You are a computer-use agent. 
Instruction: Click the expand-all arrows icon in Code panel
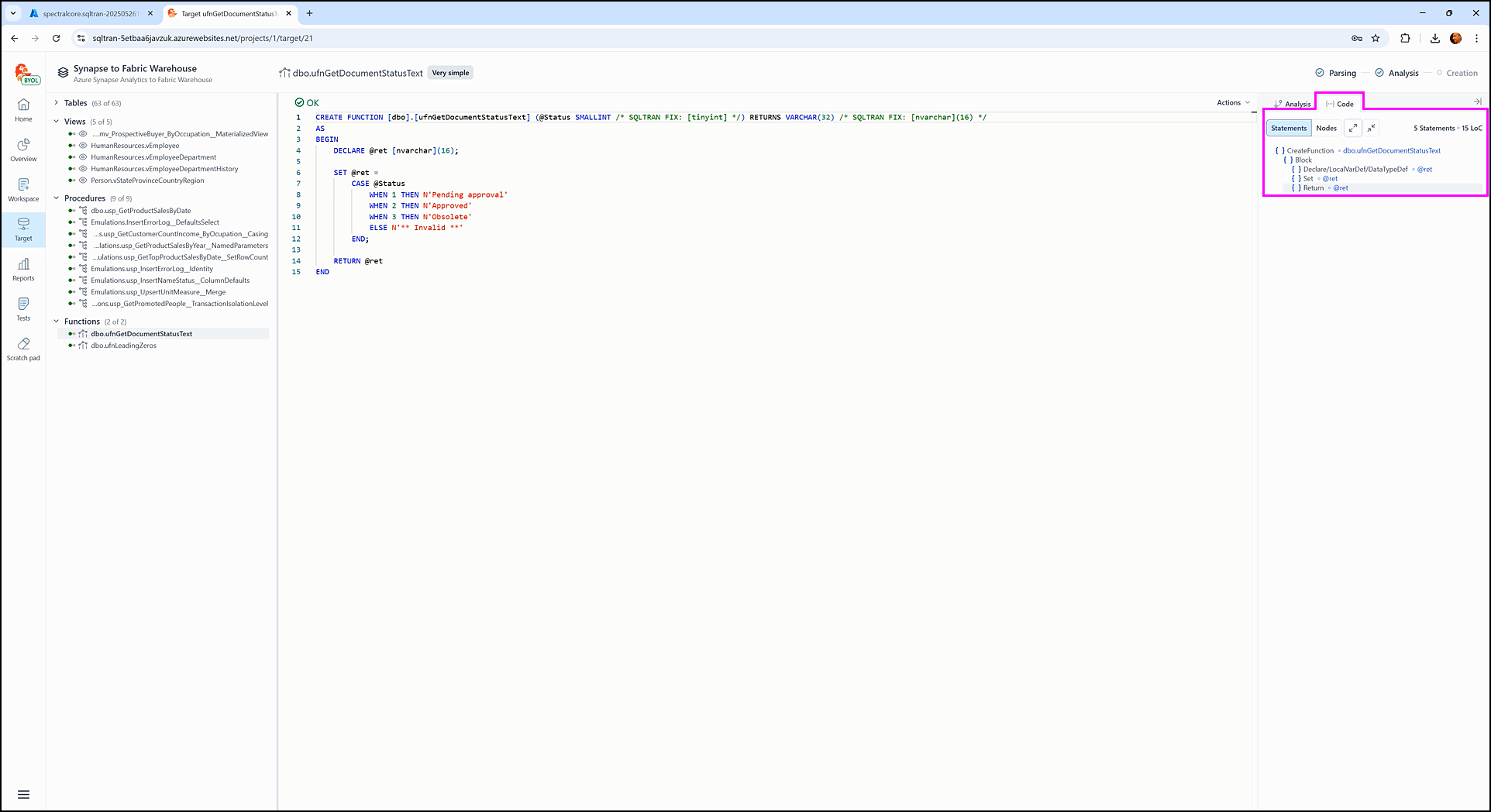1353,128
